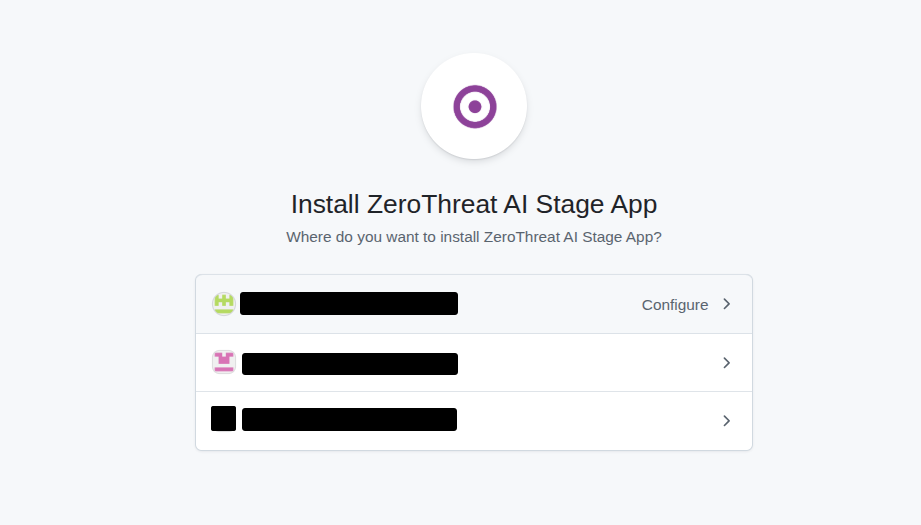Viewport: 921px width, 525px height.
Task: Expand the chevron in the black avatar row
Action: (727, 420)
